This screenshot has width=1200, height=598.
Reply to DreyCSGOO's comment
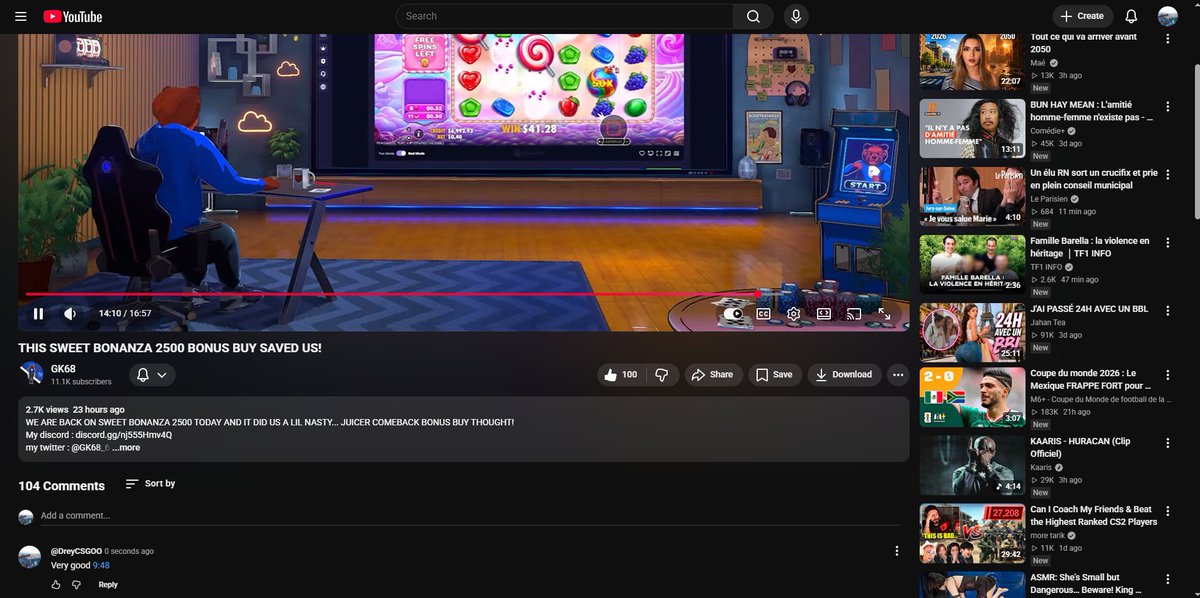[108, 585]
